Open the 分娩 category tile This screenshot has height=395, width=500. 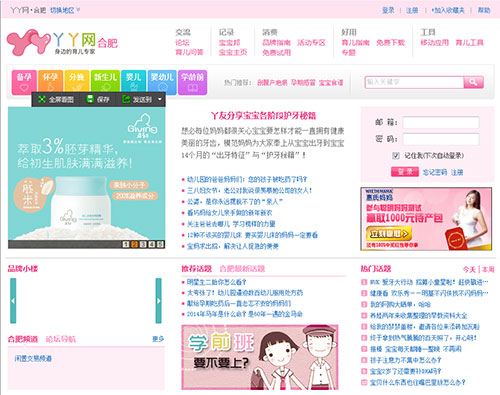(x=77, y=82)
